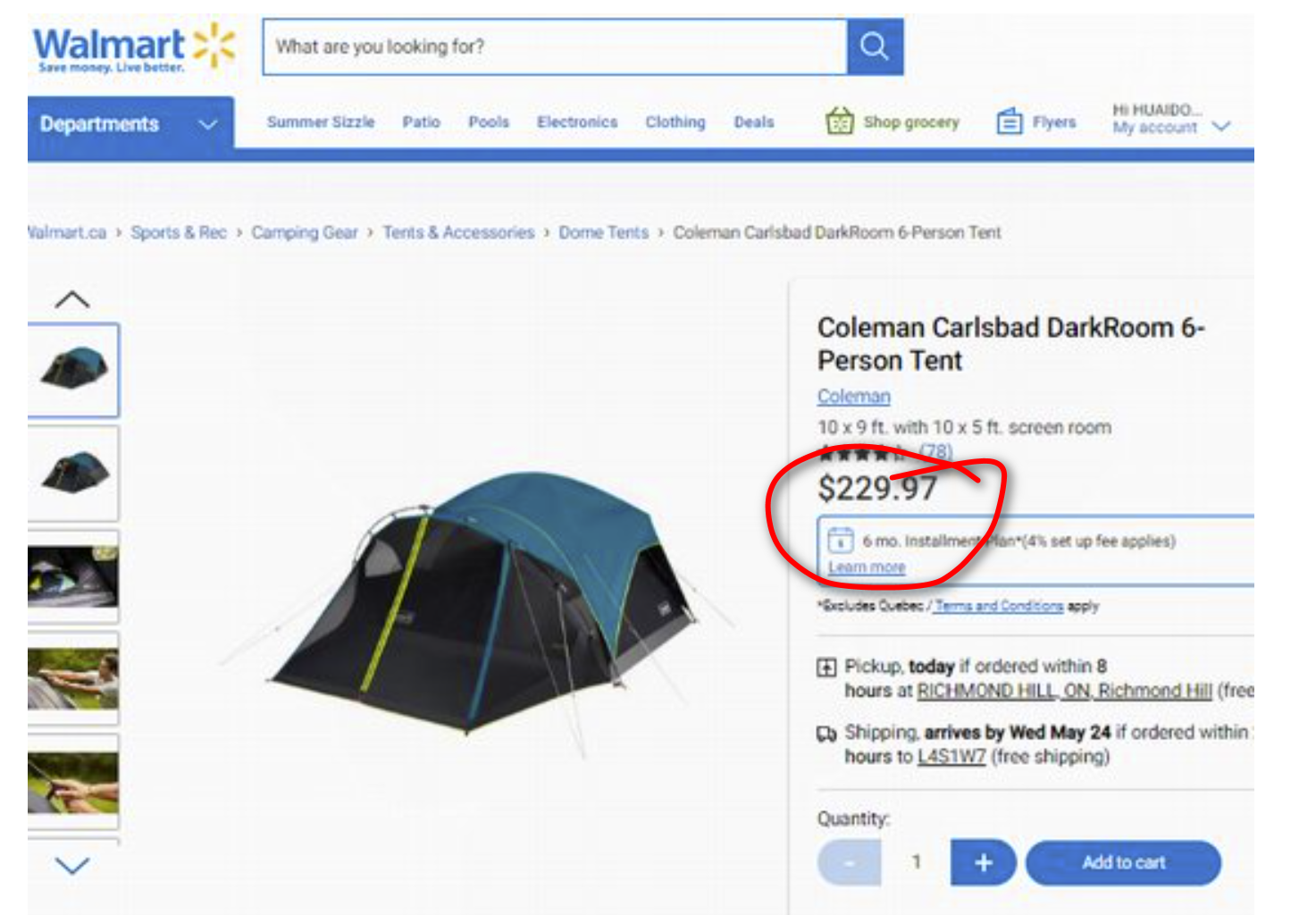Show more thumbnails with down chevron
The height and width of the screenshot is (915, 1316).
[x=72, y=865]
